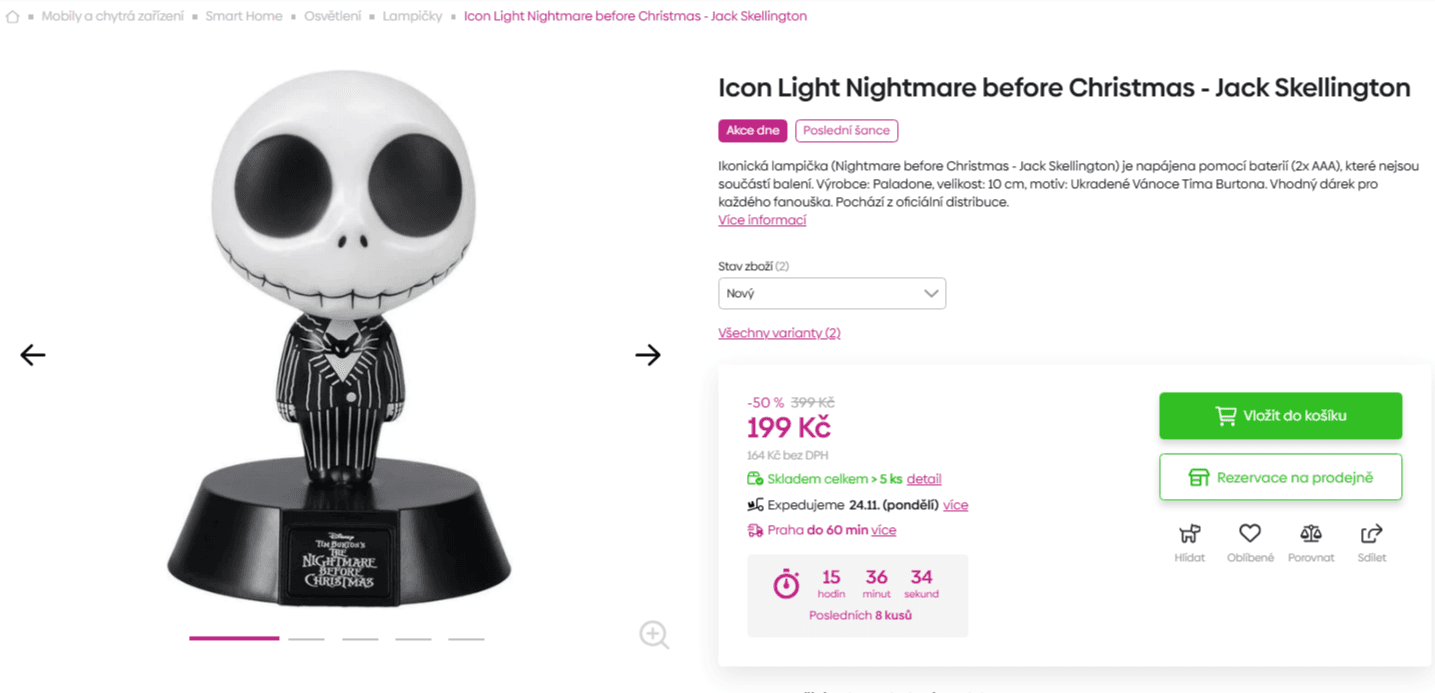Open image zoom with magnifier icon
Viewport: 1435px width, 693px height.
pyautogui.click(x=653, y=634)
